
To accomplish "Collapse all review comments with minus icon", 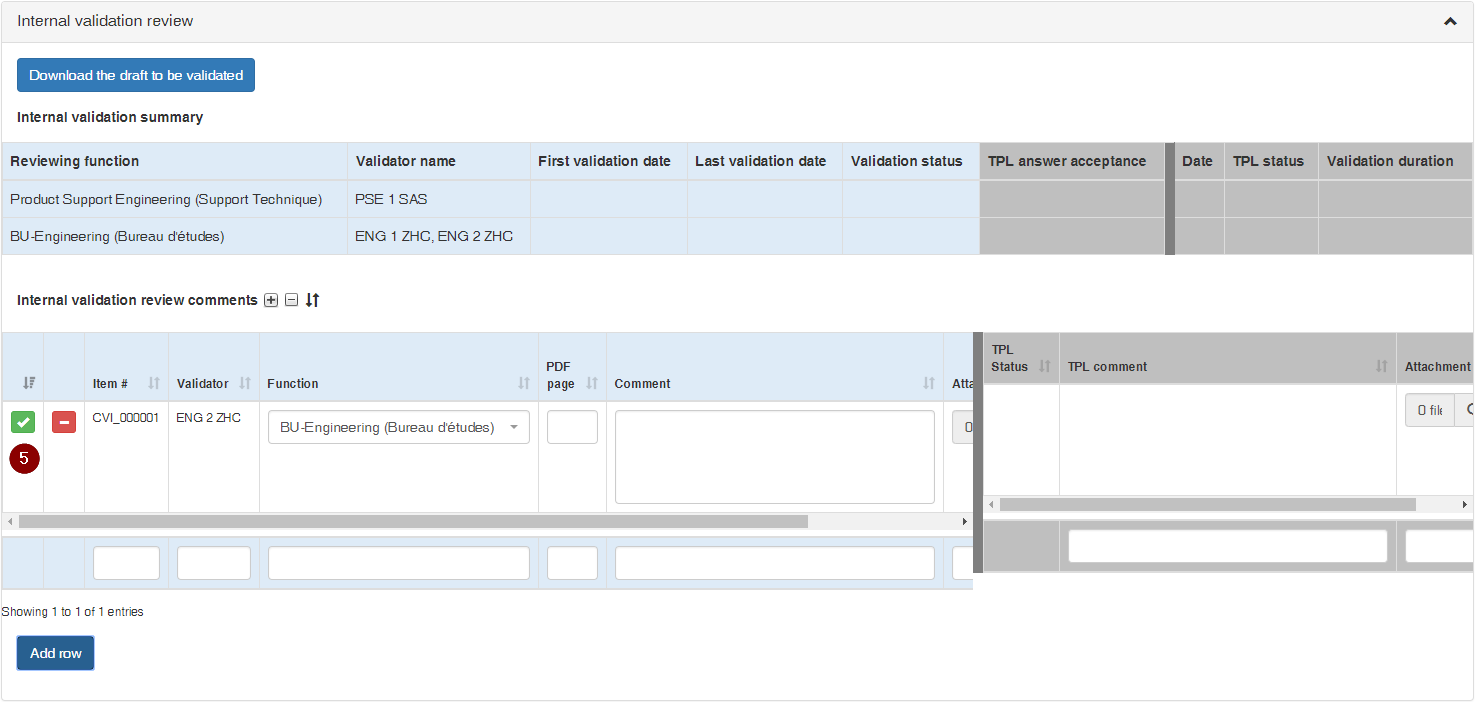I will point(291,300).
